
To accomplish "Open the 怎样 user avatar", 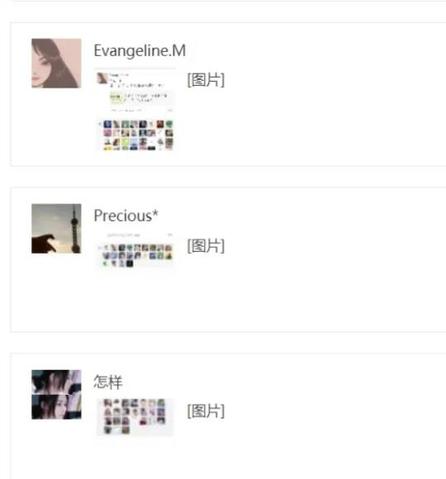I will 56,394.
